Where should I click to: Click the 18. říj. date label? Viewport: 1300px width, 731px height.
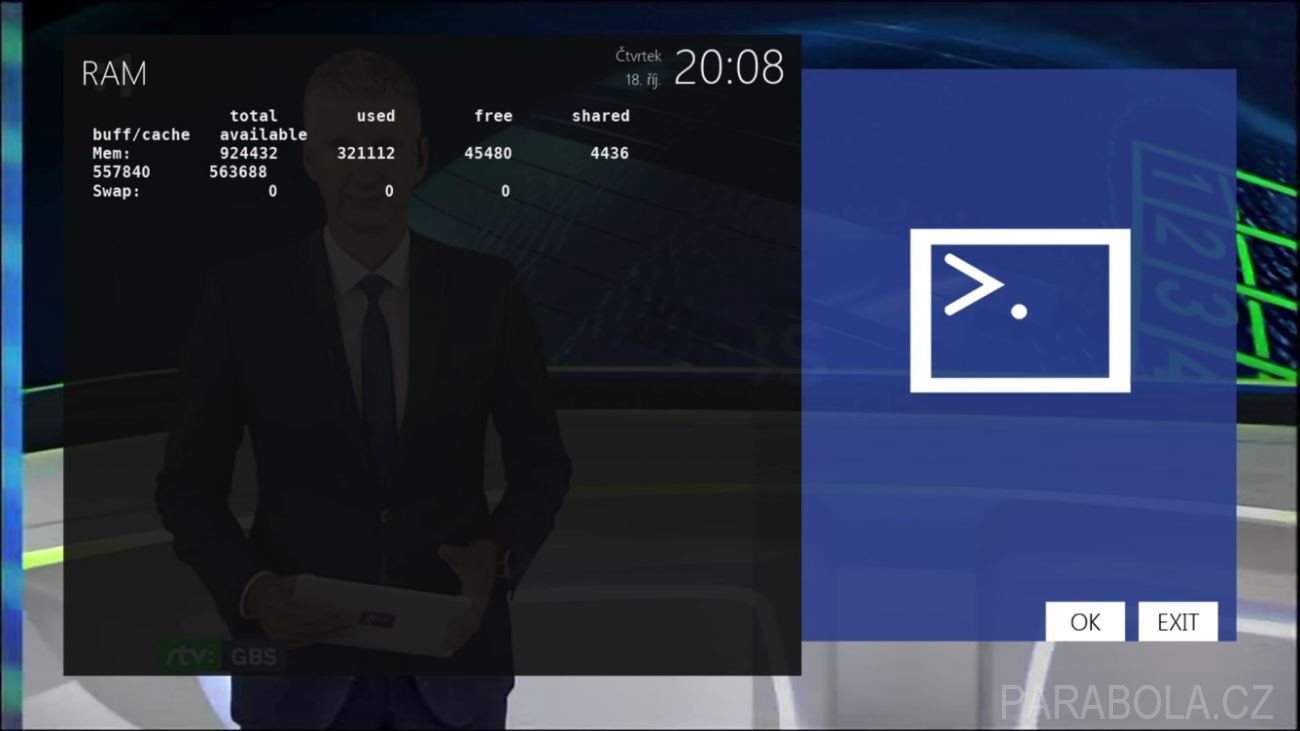pos(644,80)
